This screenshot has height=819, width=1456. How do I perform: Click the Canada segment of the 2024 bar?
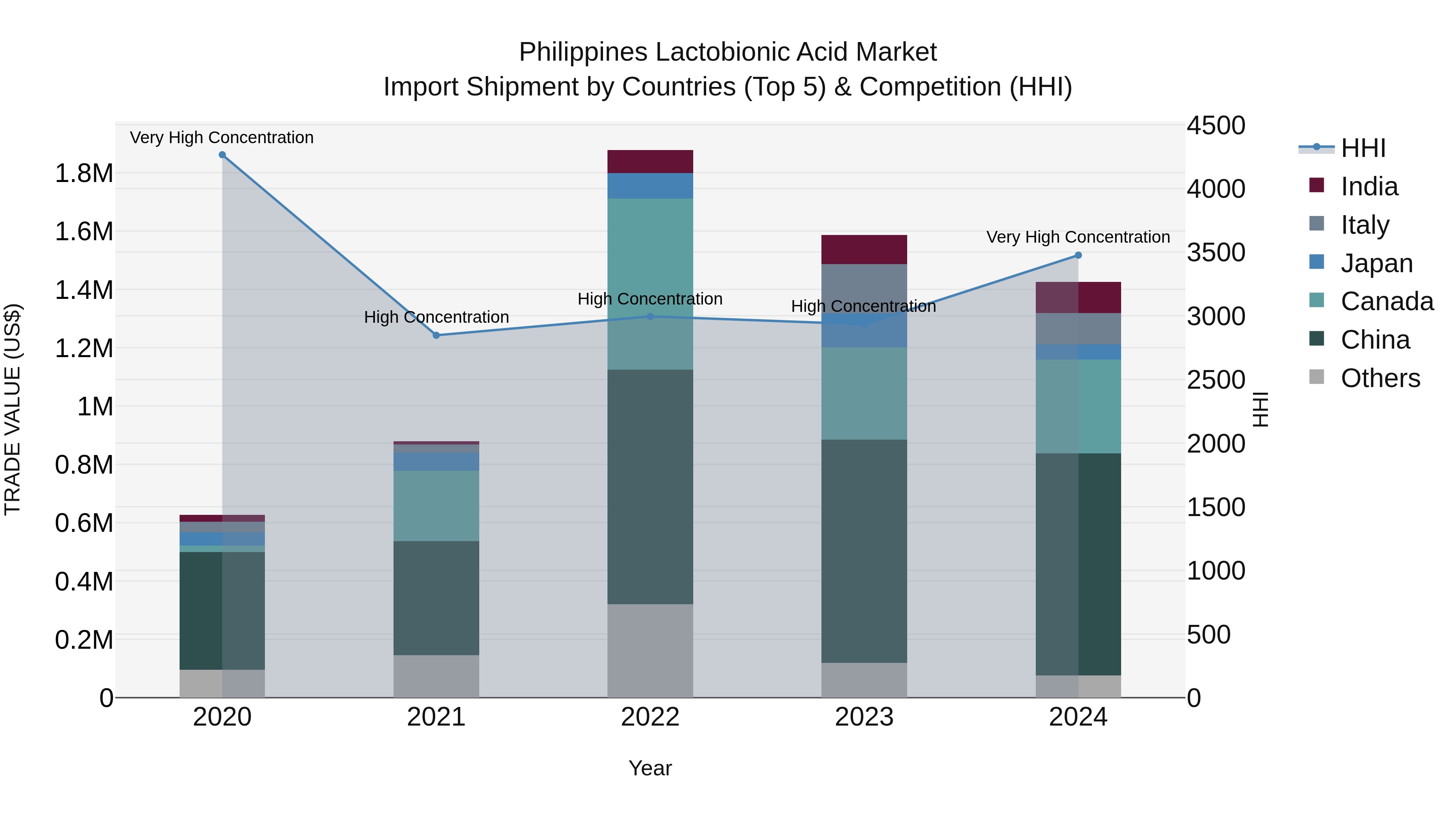point(1078,406)
